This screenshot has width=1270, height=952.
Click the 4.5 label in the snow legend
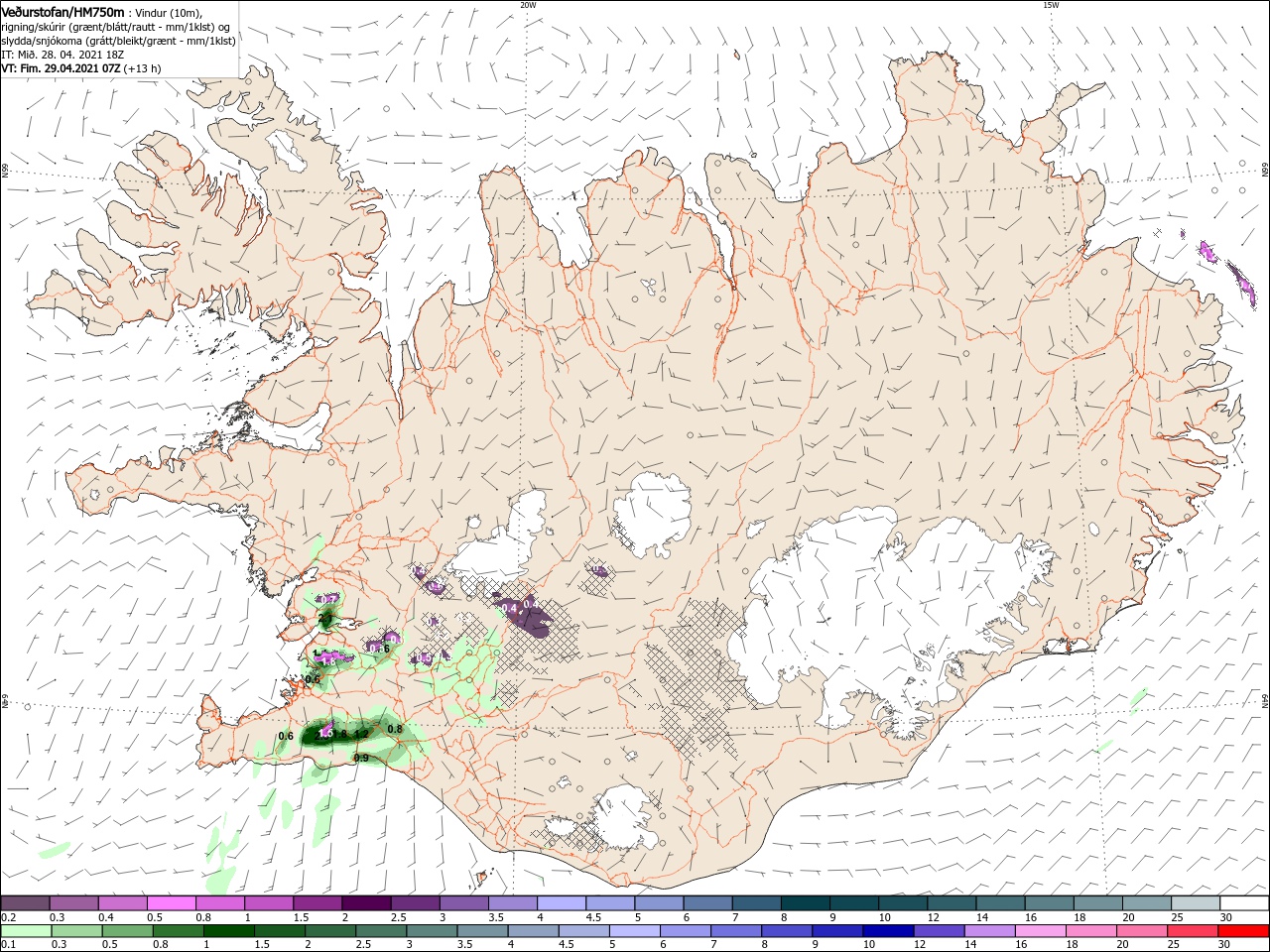(593, 917)
